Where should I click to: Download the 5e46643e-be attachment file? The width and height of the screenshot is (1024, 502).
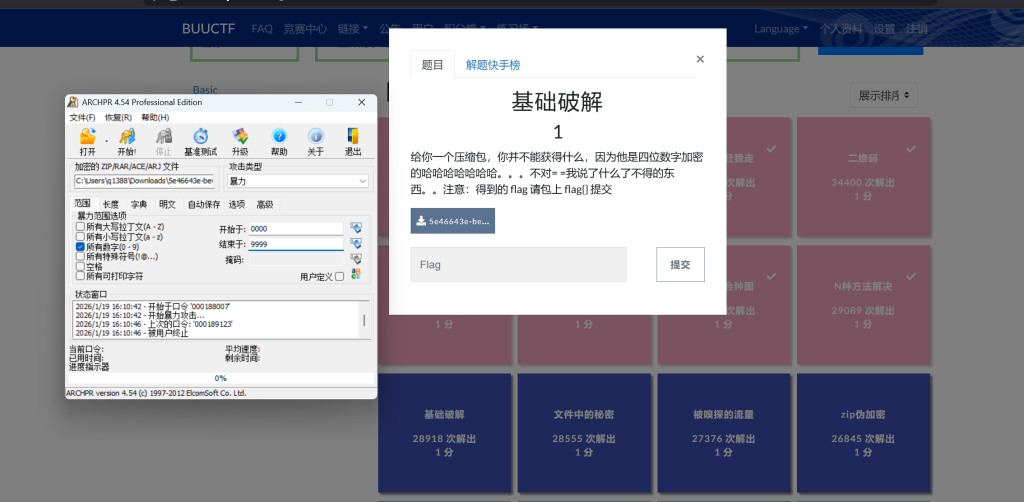click(452, 220)
